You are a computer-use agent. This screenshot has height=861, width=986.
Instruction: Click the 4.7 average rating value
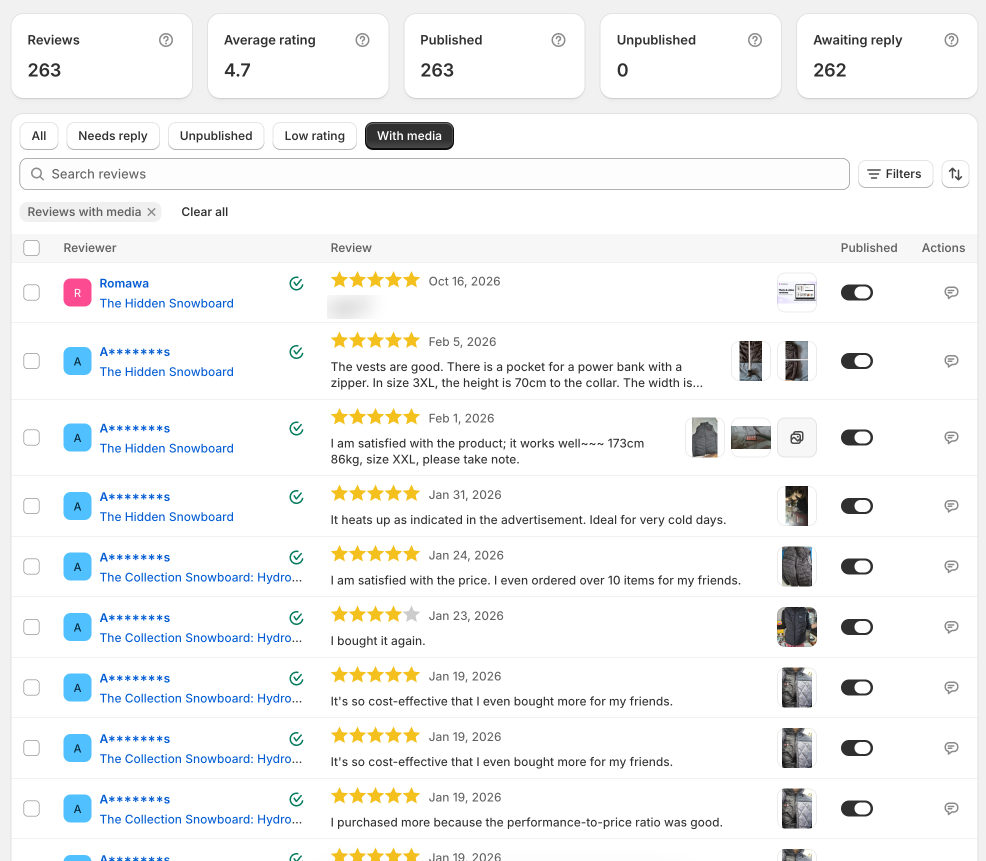click(x=237, y=70)
